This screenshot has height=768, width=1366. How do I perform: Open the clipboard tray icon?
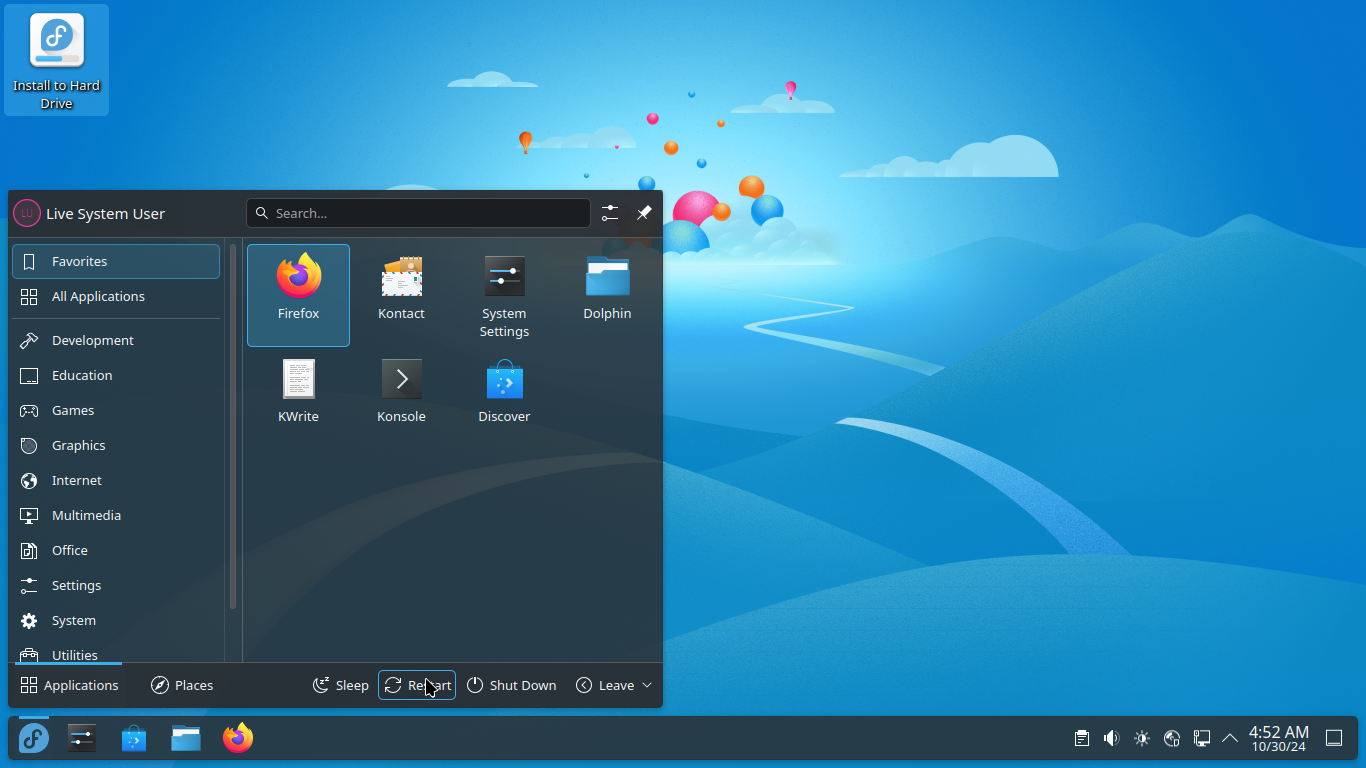pos(1082,739)
